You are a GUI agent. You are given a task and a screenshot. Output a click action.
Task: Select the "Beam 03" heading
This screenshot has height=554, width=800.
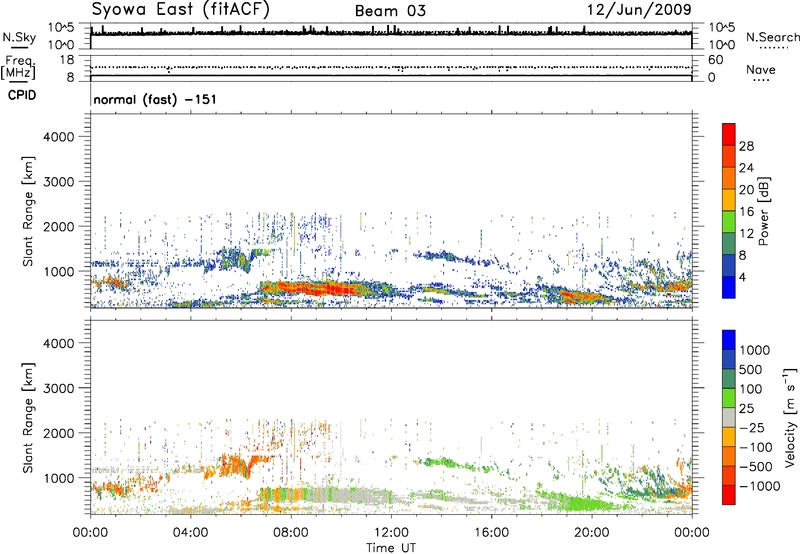[390, 11]
